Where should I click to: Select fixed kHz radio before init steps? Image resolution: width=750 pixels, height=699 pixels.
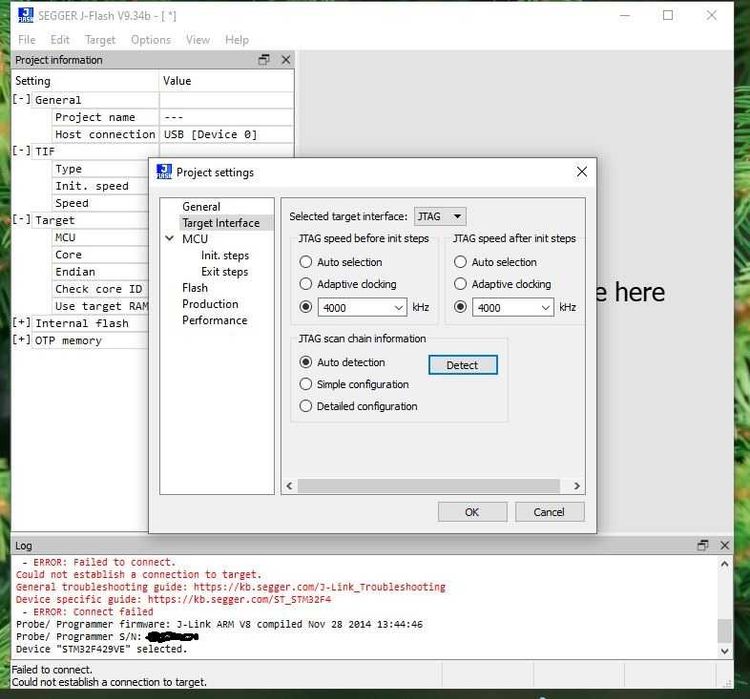click(306, 307)
